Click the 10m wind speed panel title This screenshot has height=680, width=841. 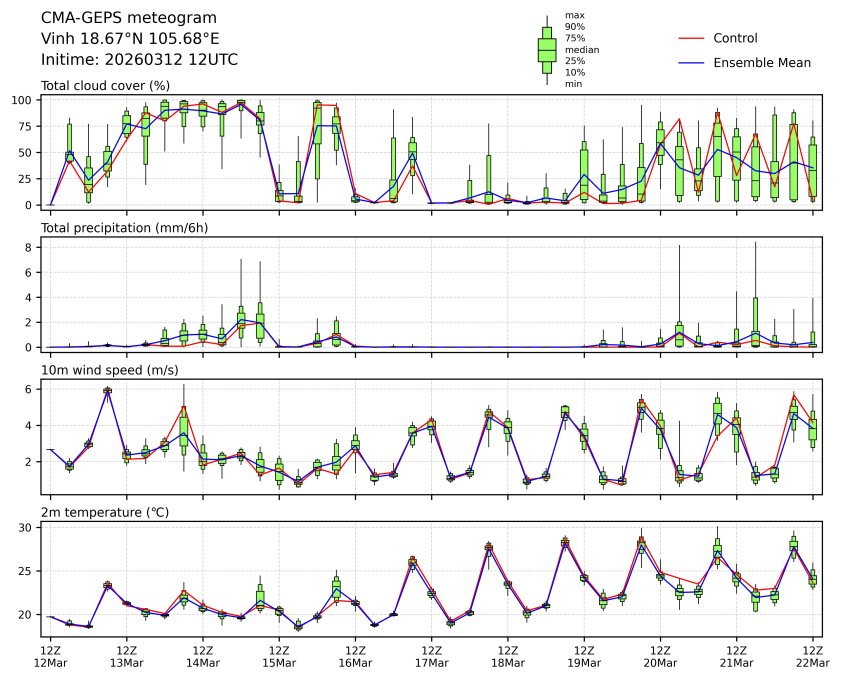tap(109, 370)
